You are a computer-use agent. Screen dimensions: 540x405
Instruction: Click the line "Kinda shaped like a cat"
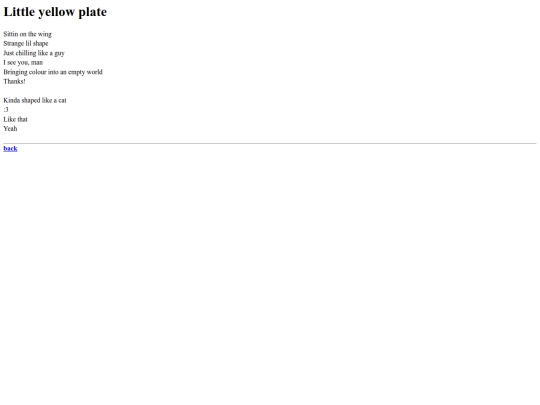point(35,100)
